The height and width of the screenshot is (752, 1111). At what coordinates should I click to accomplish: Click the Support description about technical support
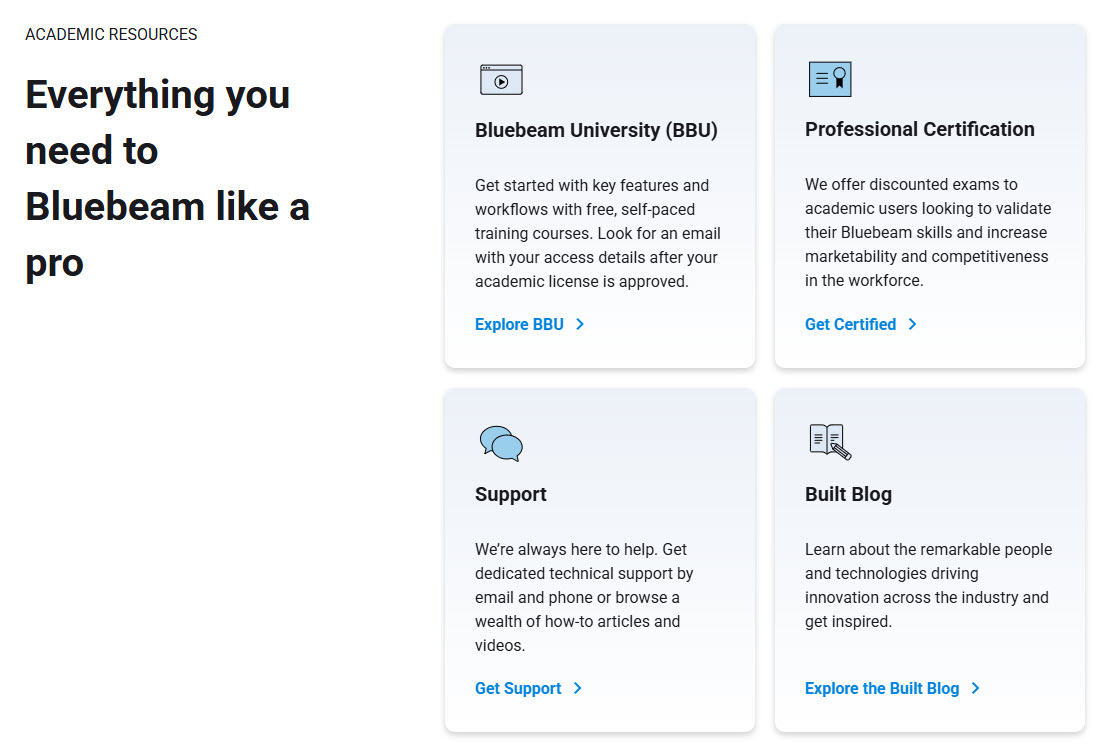click(x=584, y=597)
